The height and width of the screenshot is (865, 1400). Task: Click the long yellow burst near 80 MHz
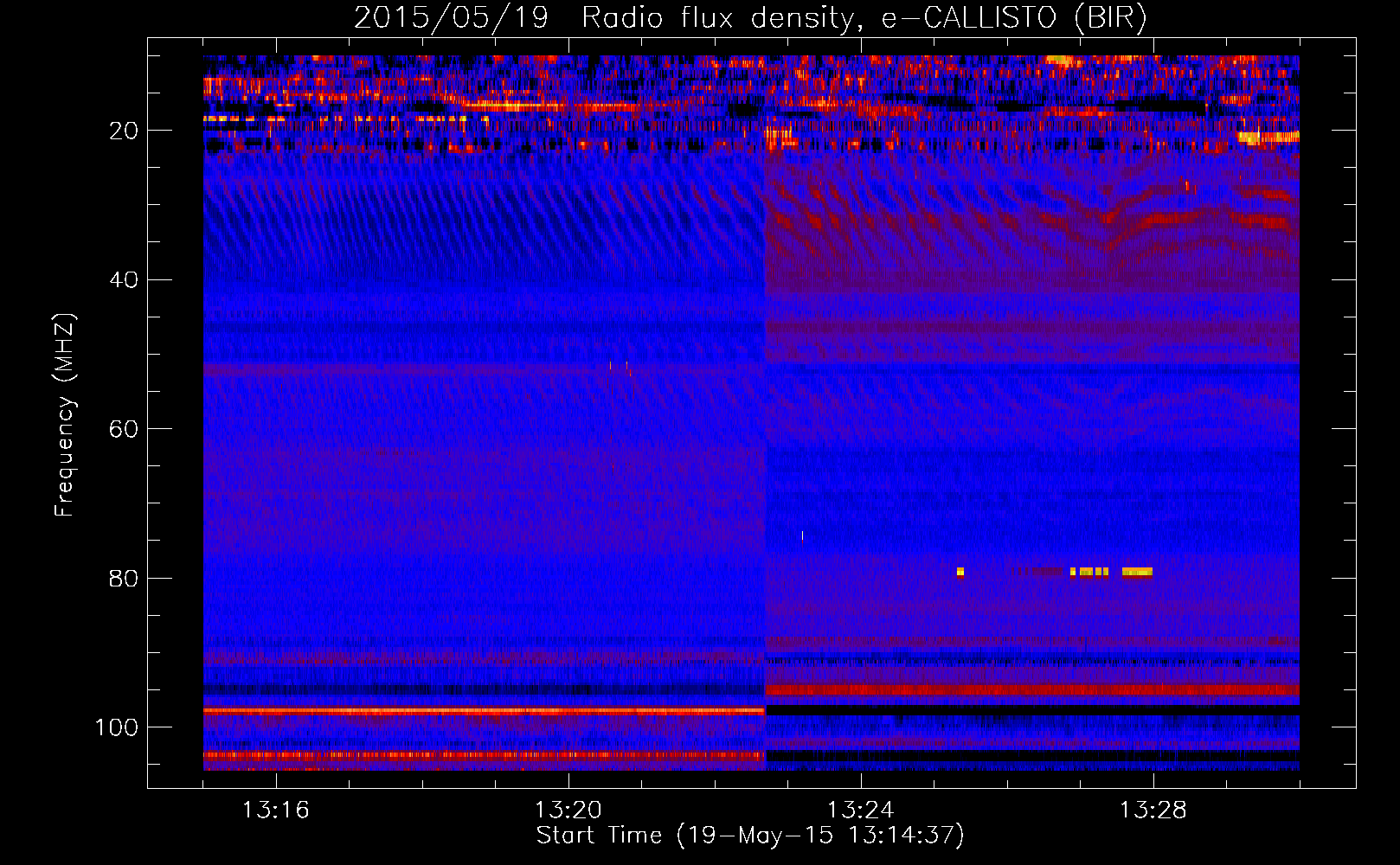pyautogui.click(x=1137, y=572)
